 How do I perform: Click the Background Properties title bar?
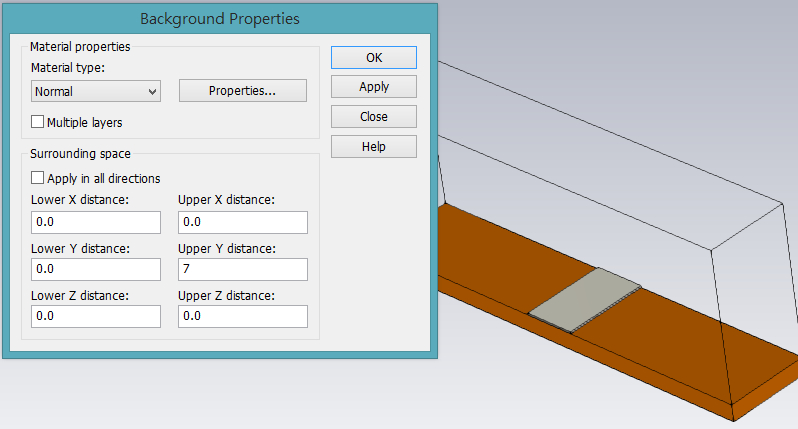click(220, 19)
